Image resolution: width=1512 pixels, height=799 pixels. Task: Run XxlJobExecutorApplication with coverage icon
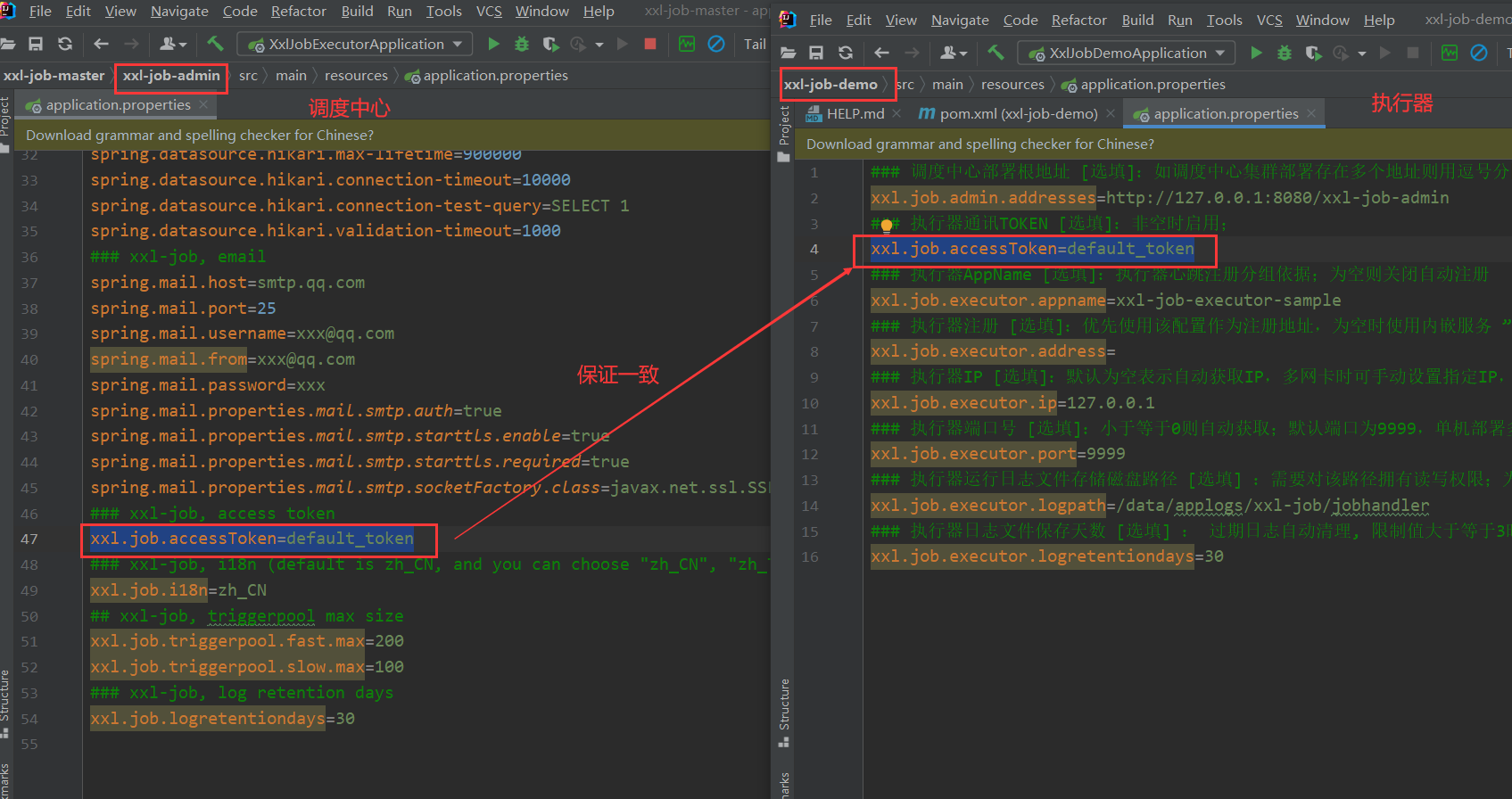pos(550,44)
